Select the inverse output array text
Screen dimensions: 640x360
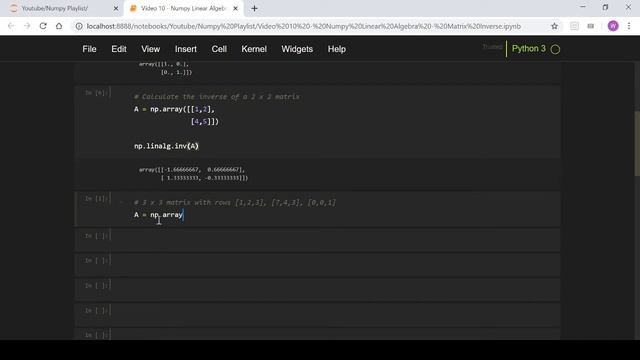tap(193, 173)
